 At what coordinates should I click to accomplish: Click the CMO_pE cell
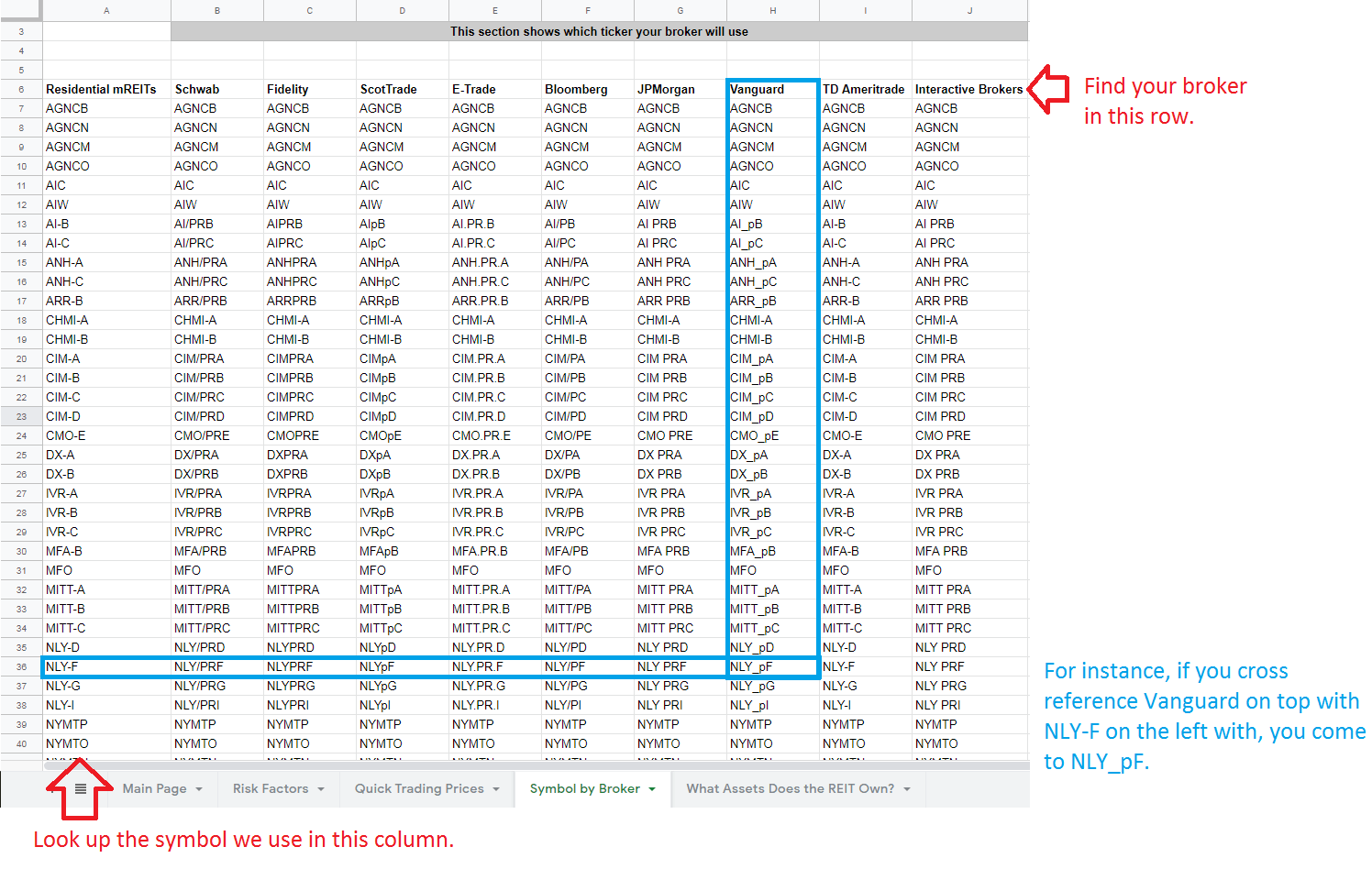click(773, 435)
